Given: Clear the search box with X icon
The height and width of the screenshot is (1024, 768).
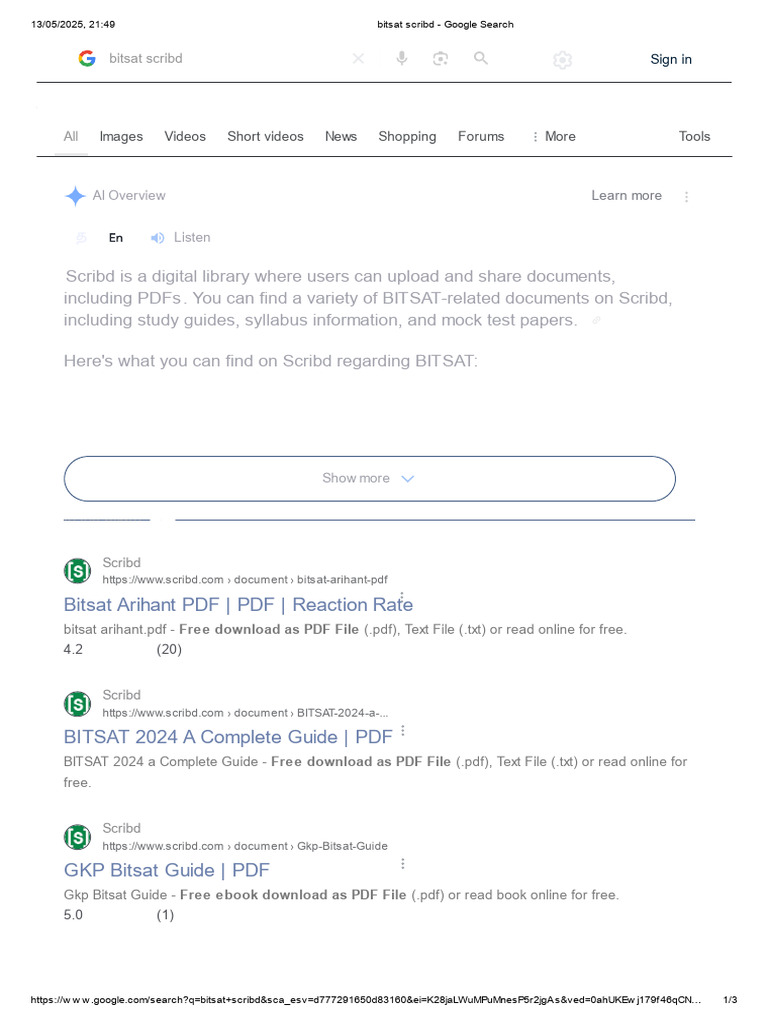Looking at the screenshot, I should pyautogui.click(x=359, y=59).
